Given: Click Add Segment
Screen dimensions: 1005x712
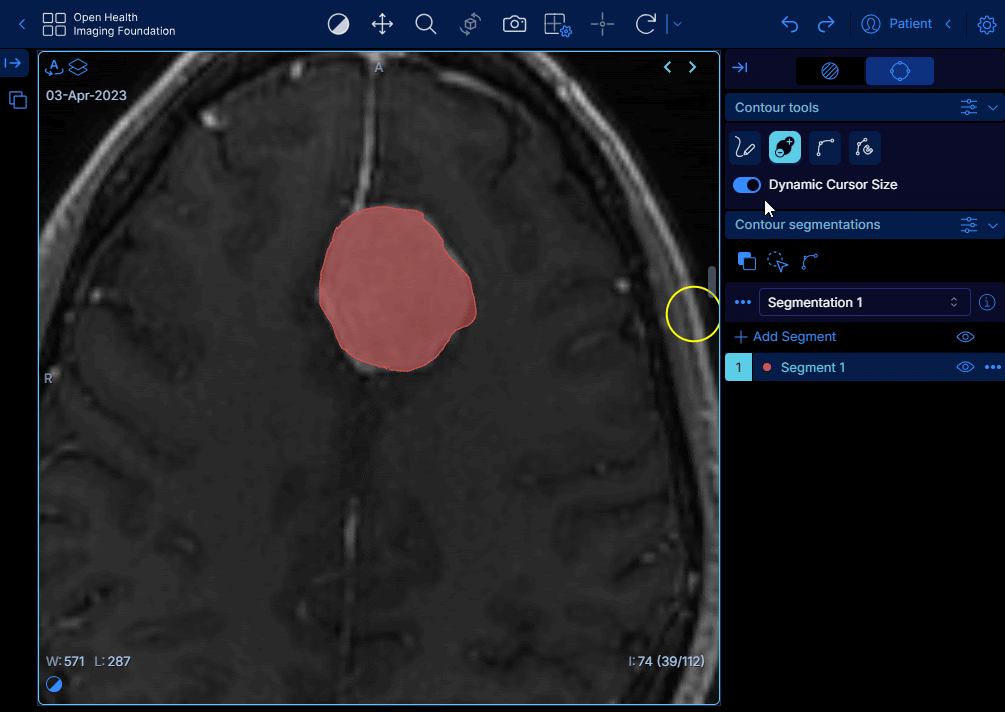Looking at the screenshot, I should tap(785, 337).
